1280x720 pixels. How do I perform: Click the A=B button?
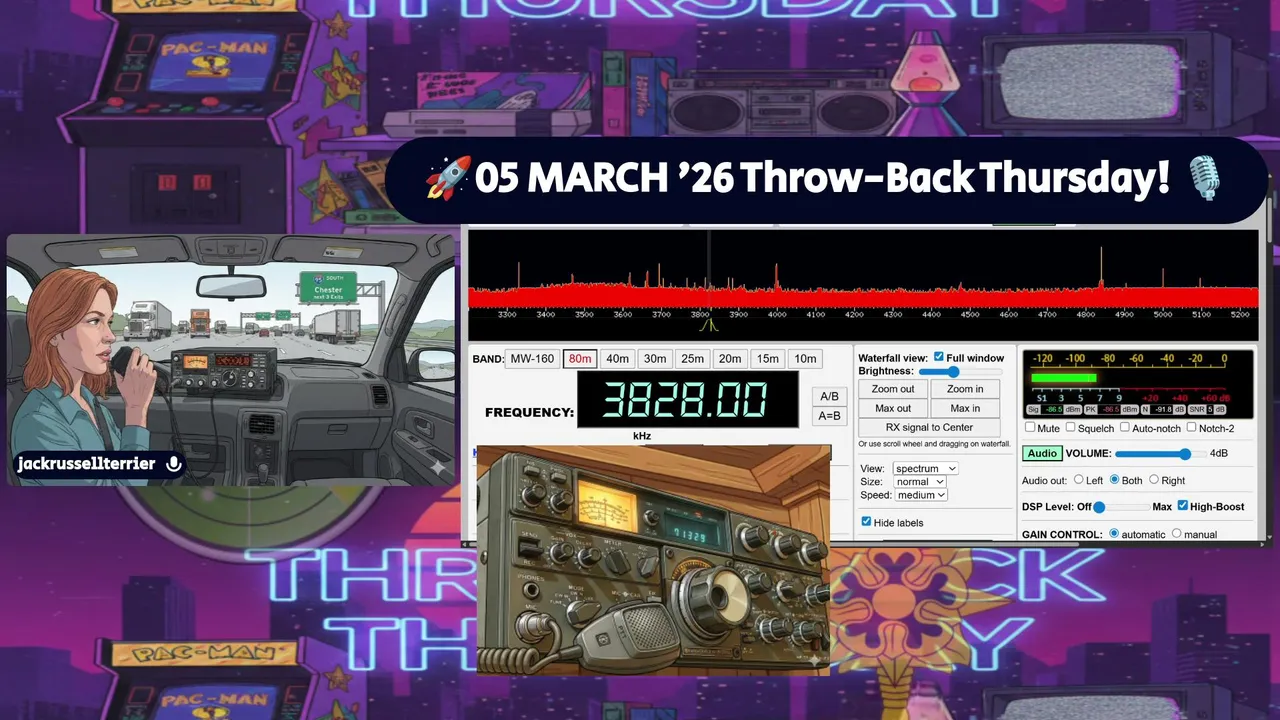829,416
